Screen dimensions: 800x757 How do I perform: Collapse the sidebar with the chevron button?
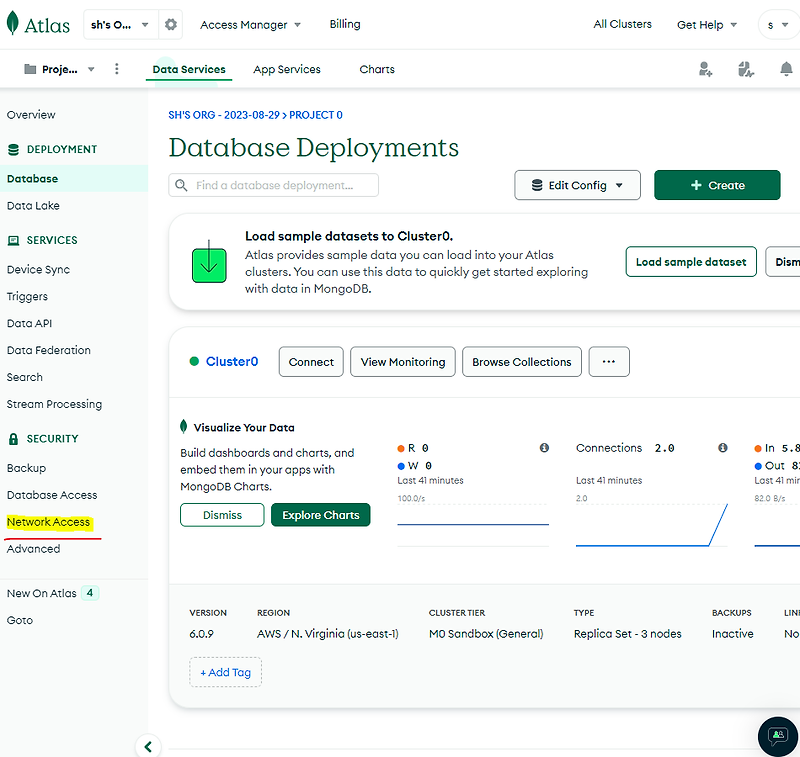coord(148,747)
